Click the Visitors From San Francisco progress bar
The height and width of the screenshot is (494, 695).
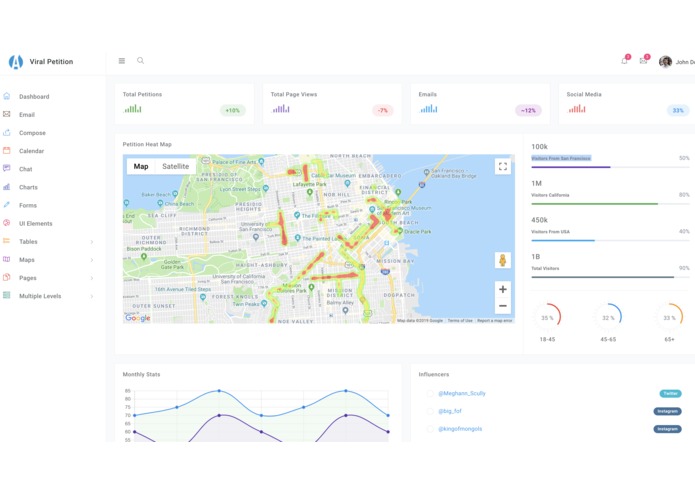click(x=610, y=167)
